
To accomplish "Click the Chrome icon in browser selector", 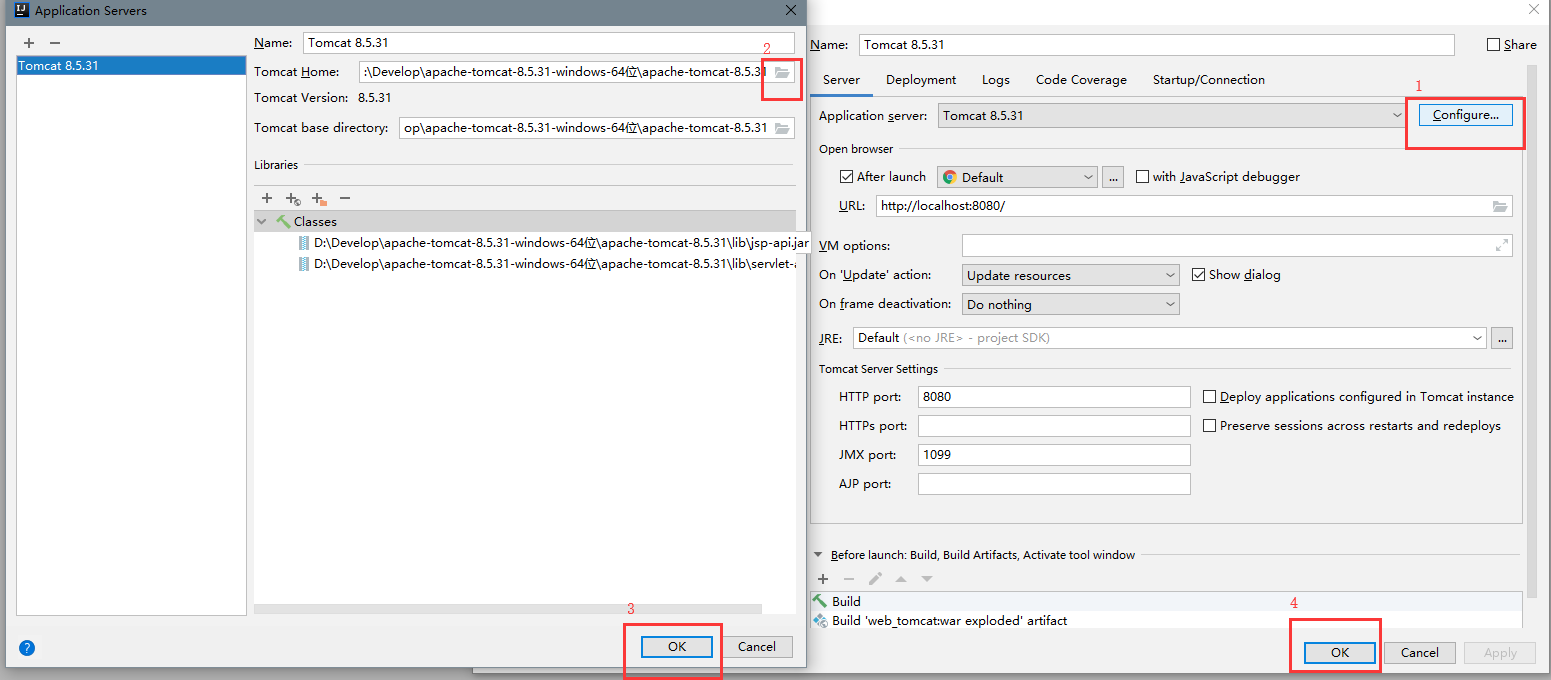I will [950, 177].
